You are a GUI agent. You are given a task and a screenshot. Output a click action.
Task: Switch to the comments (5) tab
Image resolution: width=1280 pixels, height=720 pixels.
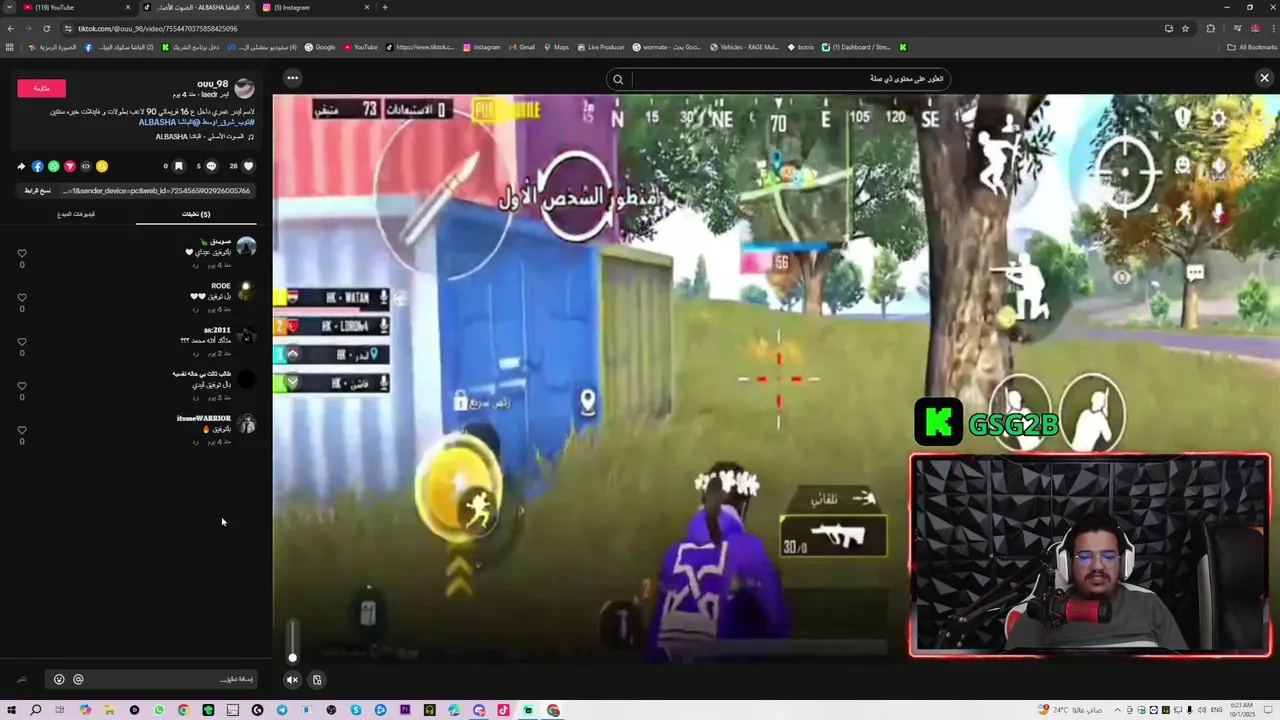196,214
